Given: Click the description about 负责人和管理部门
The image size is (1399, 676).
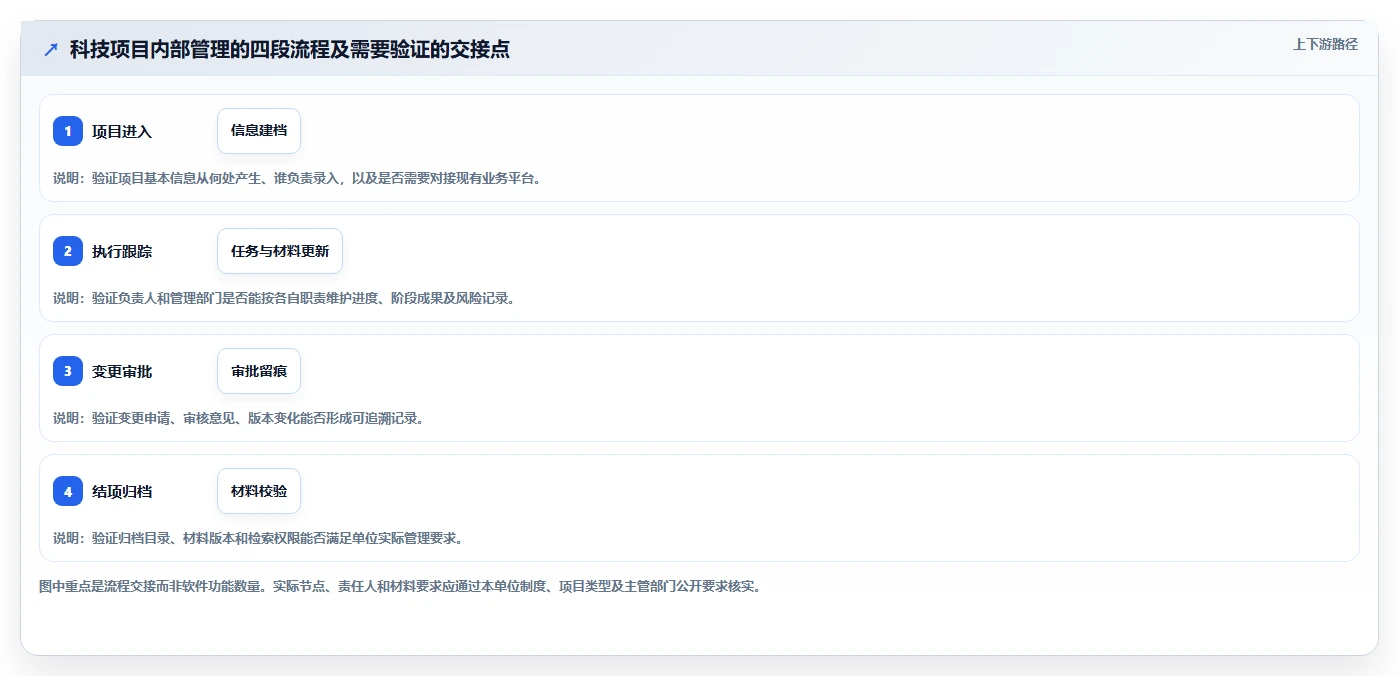Looking at the screenshot, I should pos(284,298).
